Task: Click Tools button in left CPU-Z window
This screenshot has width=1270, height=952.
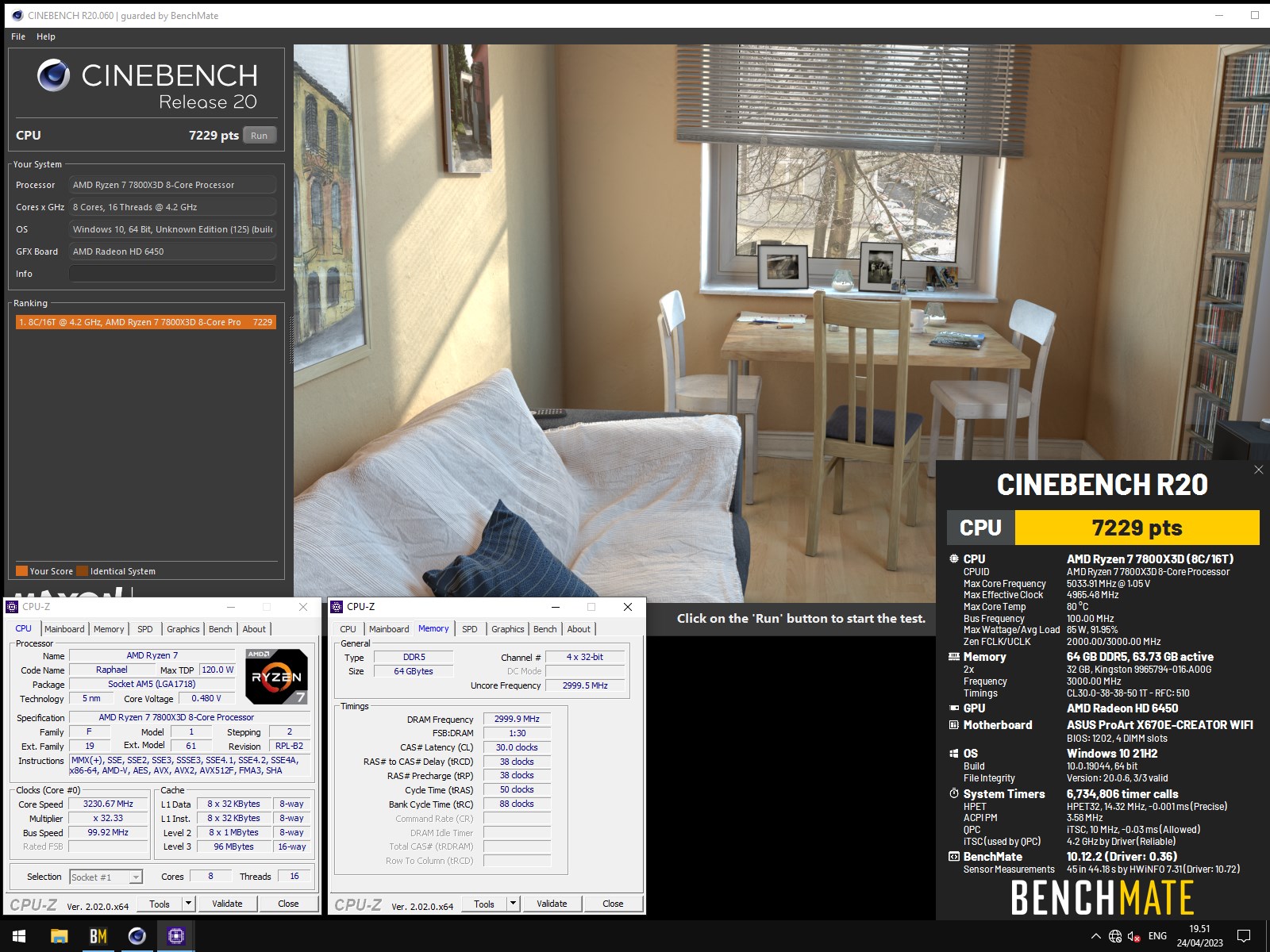Action: click(160, 904)
